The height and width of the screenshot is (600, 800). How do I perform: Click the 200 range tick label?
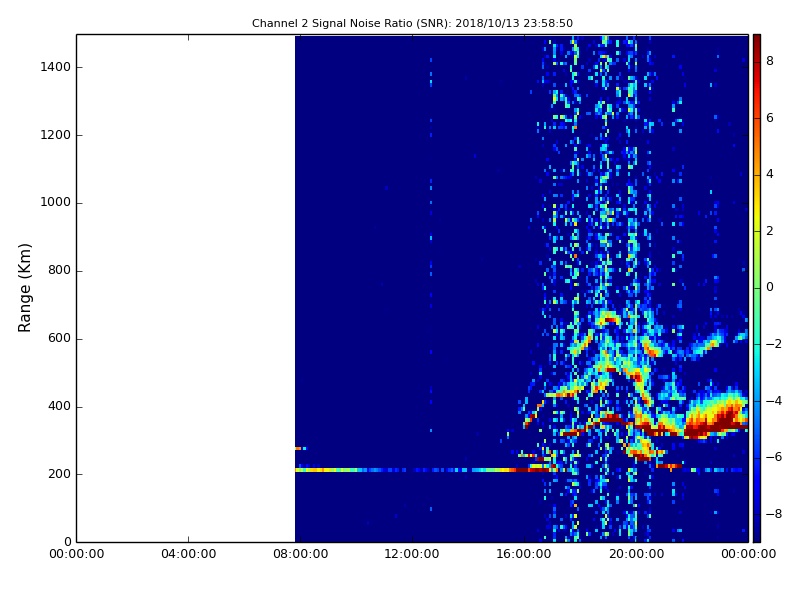[59, 474]
